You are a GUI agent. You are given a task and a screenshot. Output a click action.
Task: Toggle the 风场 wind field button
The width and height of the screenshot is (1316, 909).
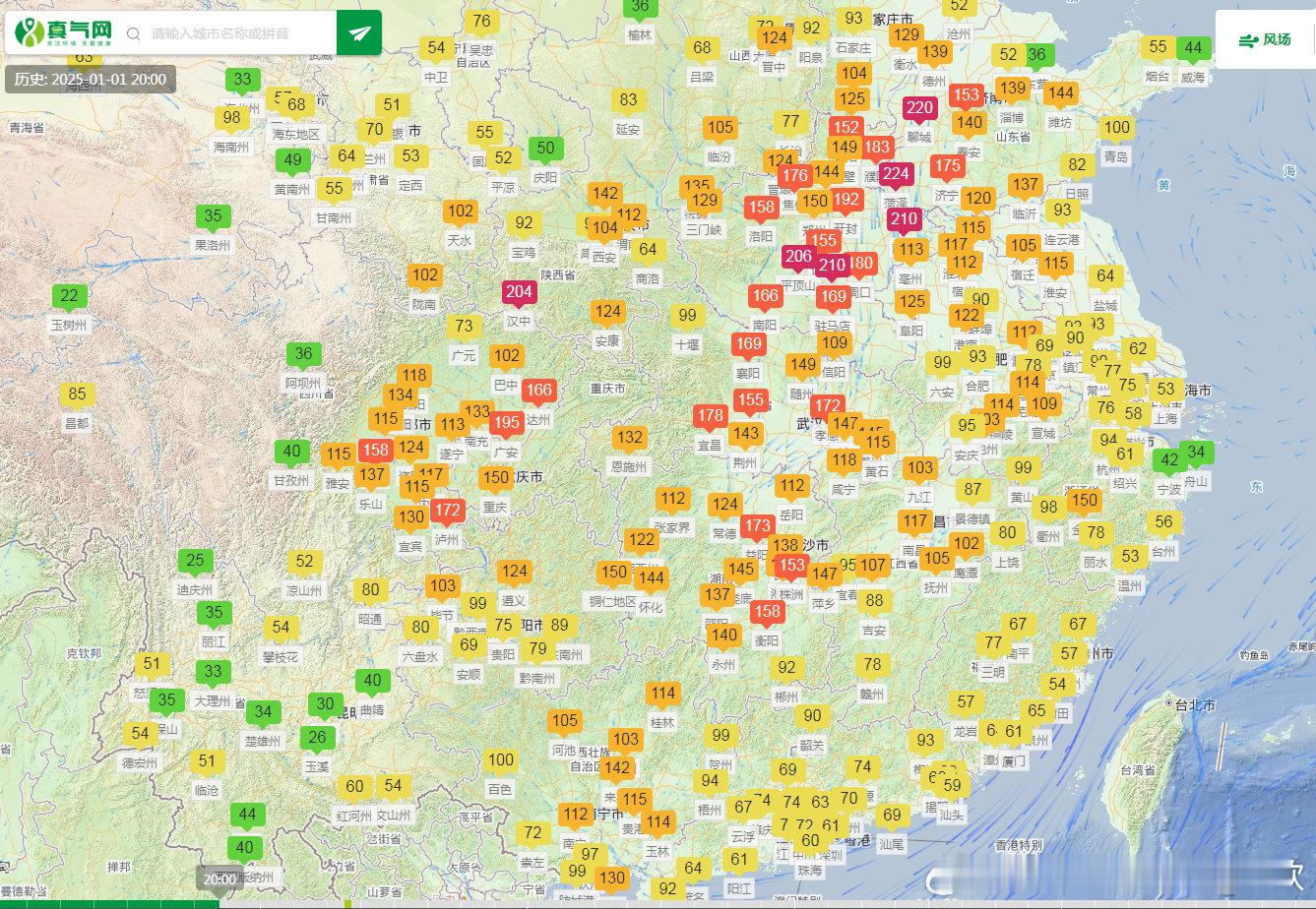pyautogui.click(x=1265, y=39)
